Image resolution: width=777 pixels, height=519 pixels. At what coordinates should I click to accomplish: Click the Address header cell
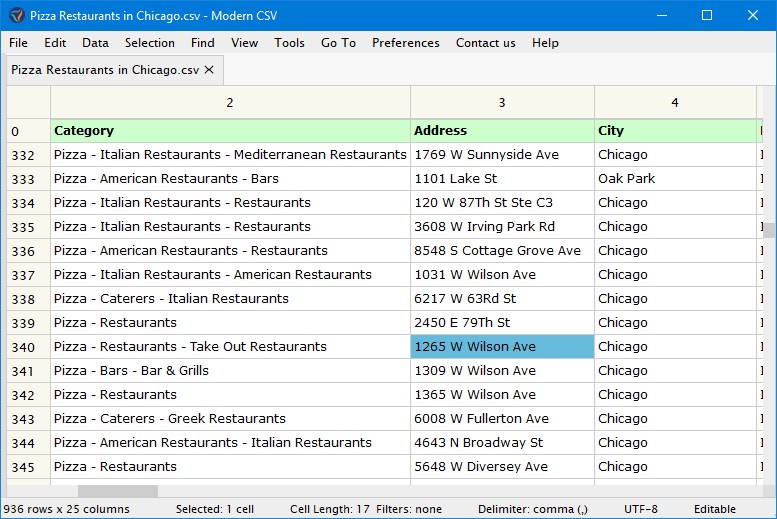pos(502,131)
